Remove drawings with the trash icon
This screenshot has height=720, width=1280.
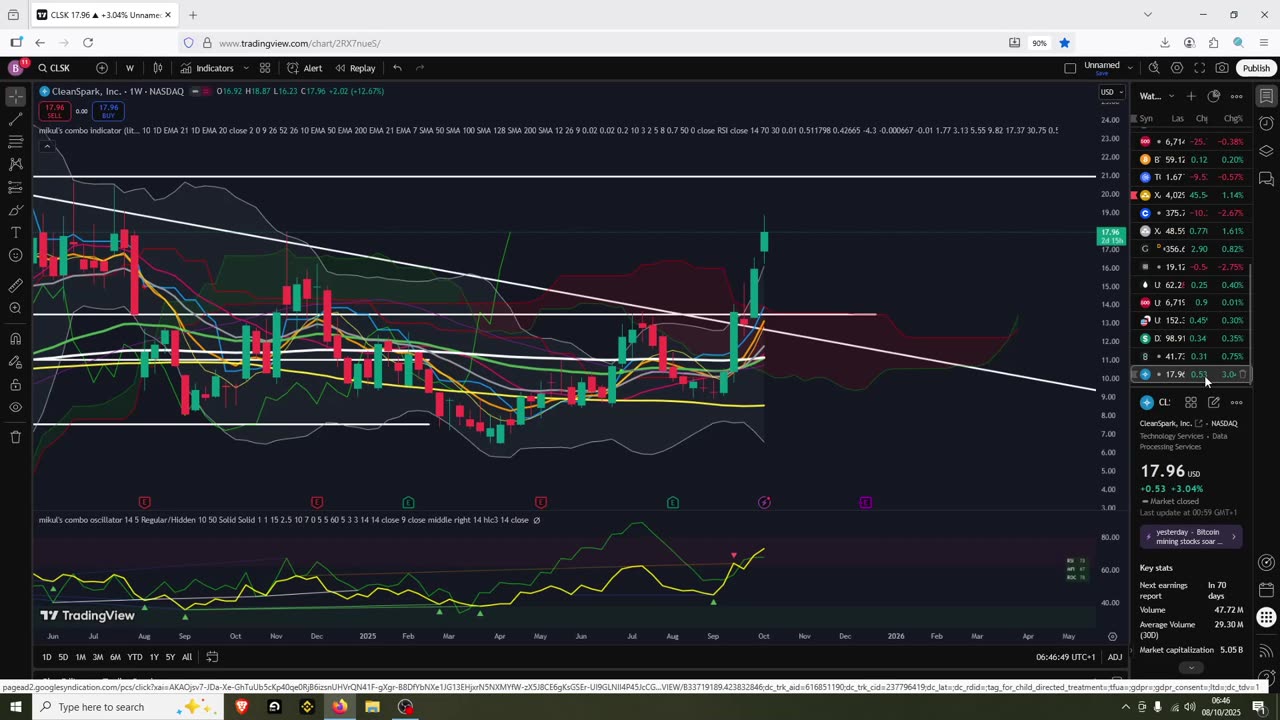tap(15, 437)
